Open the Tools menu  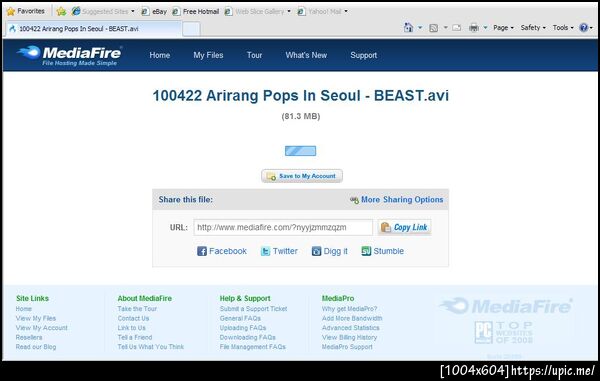(x=563, y=28)
